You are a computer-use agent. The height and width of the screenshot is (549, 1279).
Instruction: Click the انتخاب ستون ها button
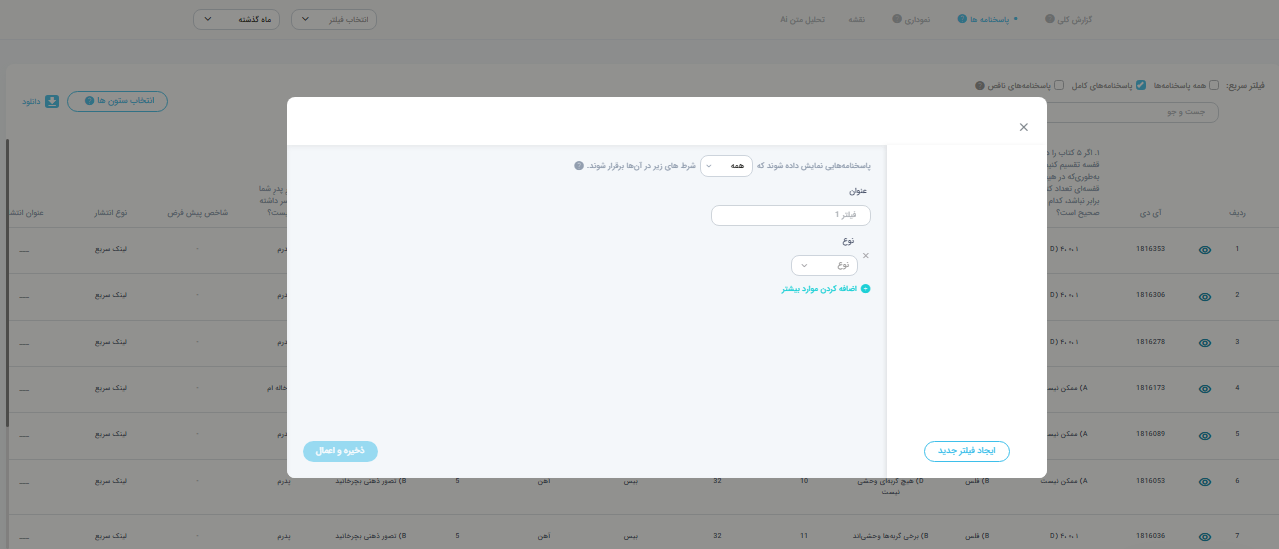117,101
